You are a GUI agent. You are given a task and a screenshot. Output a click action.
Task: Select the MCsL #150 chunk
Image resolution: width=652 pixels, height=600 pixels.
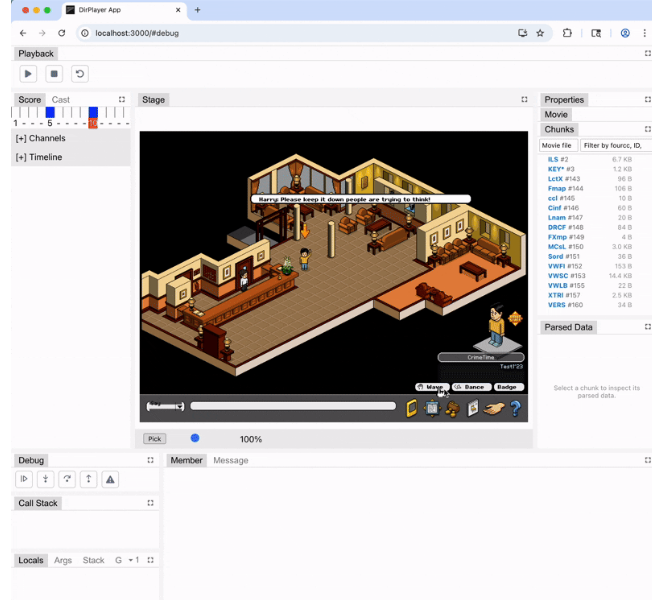590,247
